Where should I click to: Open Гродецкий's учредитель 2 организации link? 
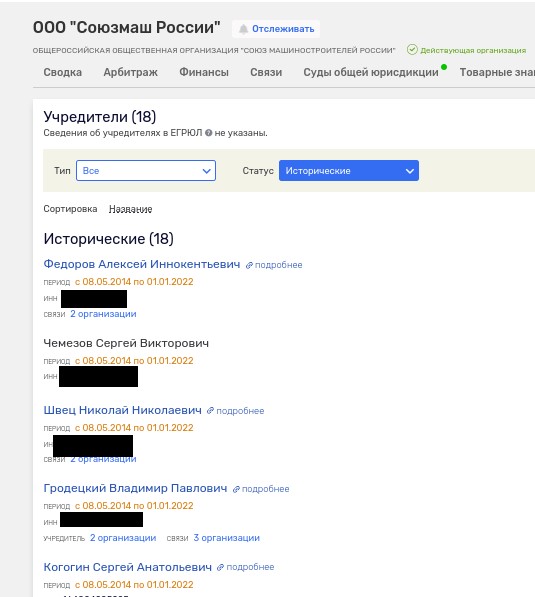click(x=123, y=538)
